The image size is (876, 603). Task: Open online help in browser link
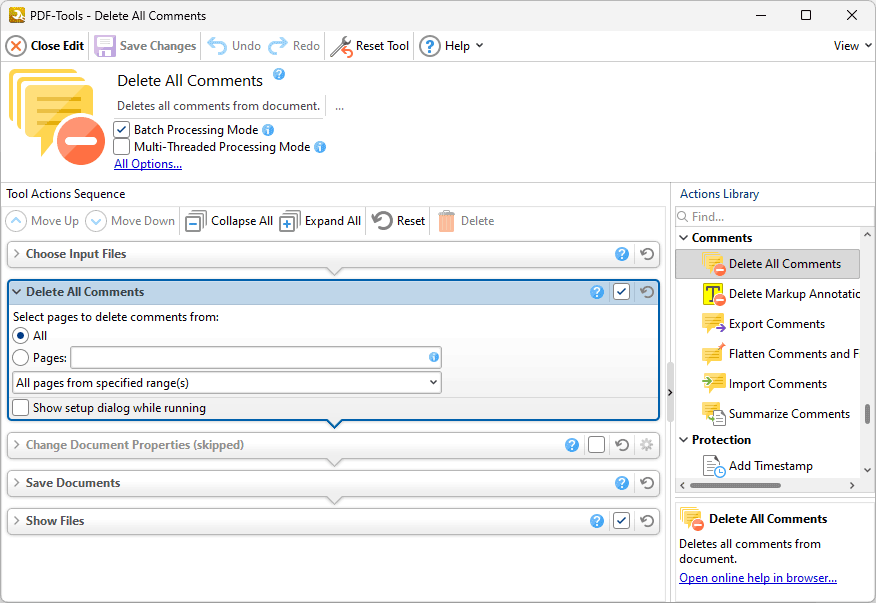(758, 578)
